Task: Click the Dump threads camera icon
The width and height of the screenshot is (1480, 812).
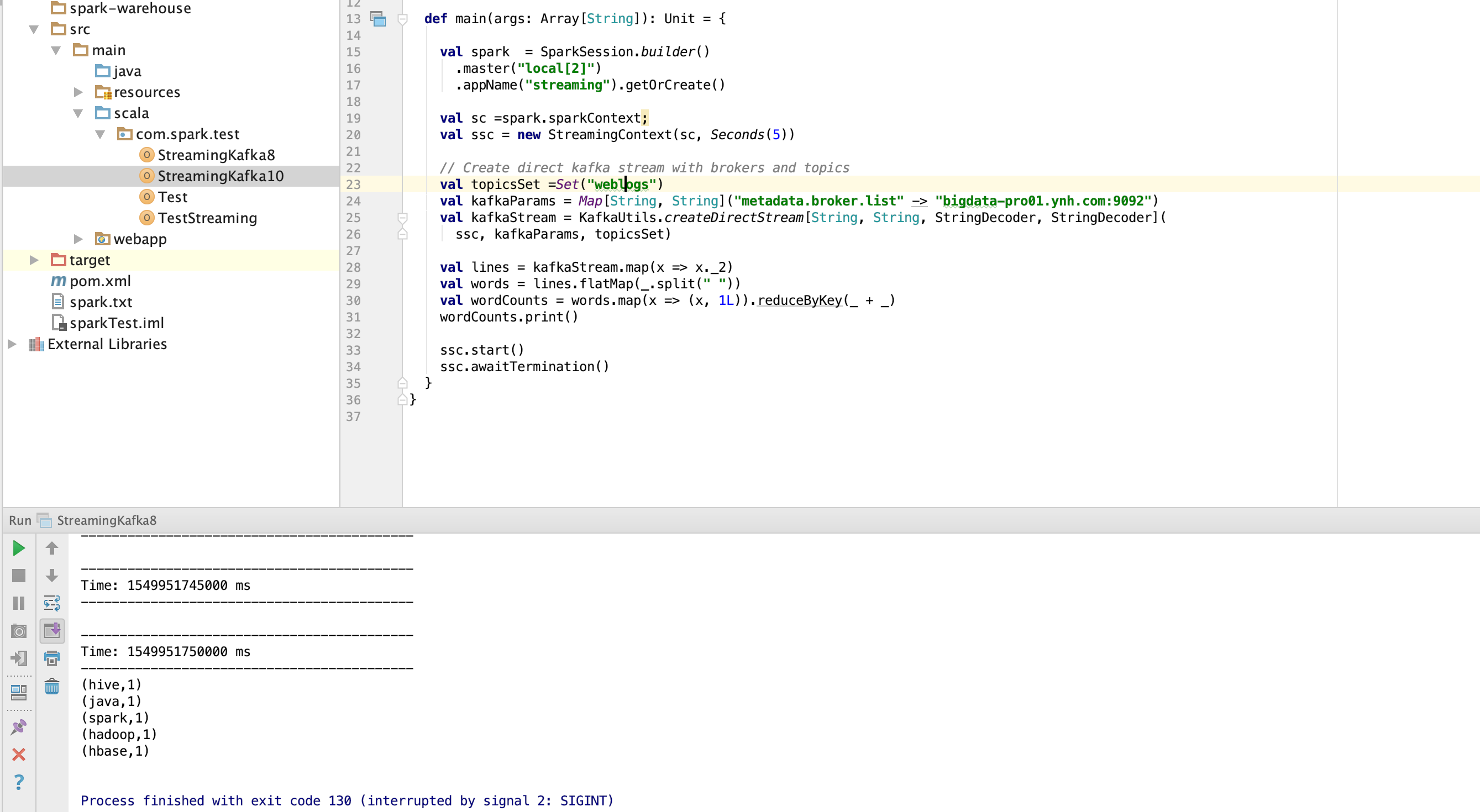Action: click(x=18, y=631)
